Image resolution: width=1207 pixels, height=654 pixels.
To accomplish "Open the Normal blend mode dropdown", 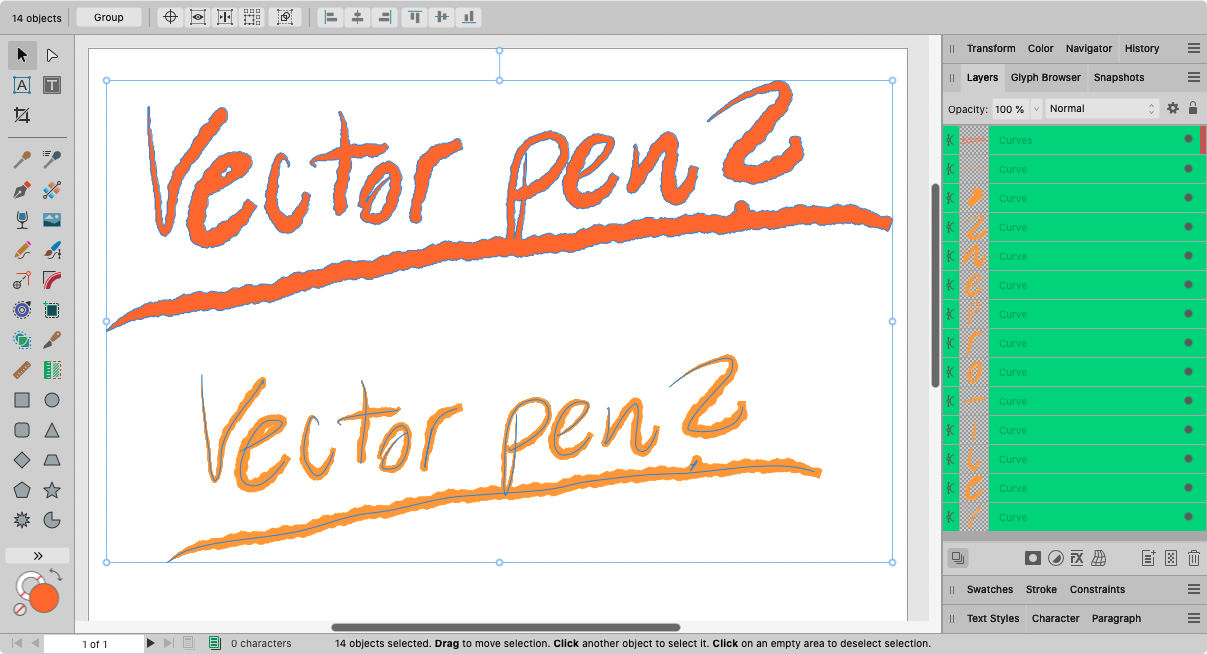I will point(1100,108).
